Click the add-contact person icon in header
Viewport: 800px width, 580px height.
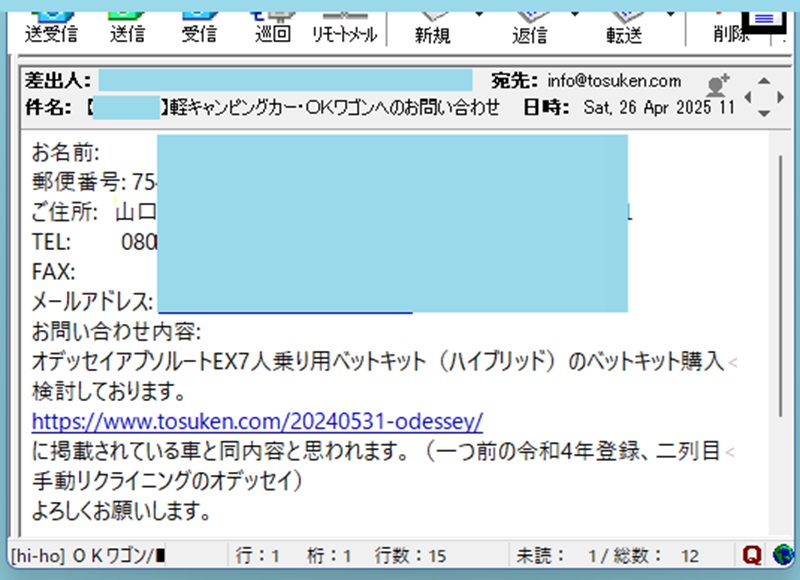717,86
